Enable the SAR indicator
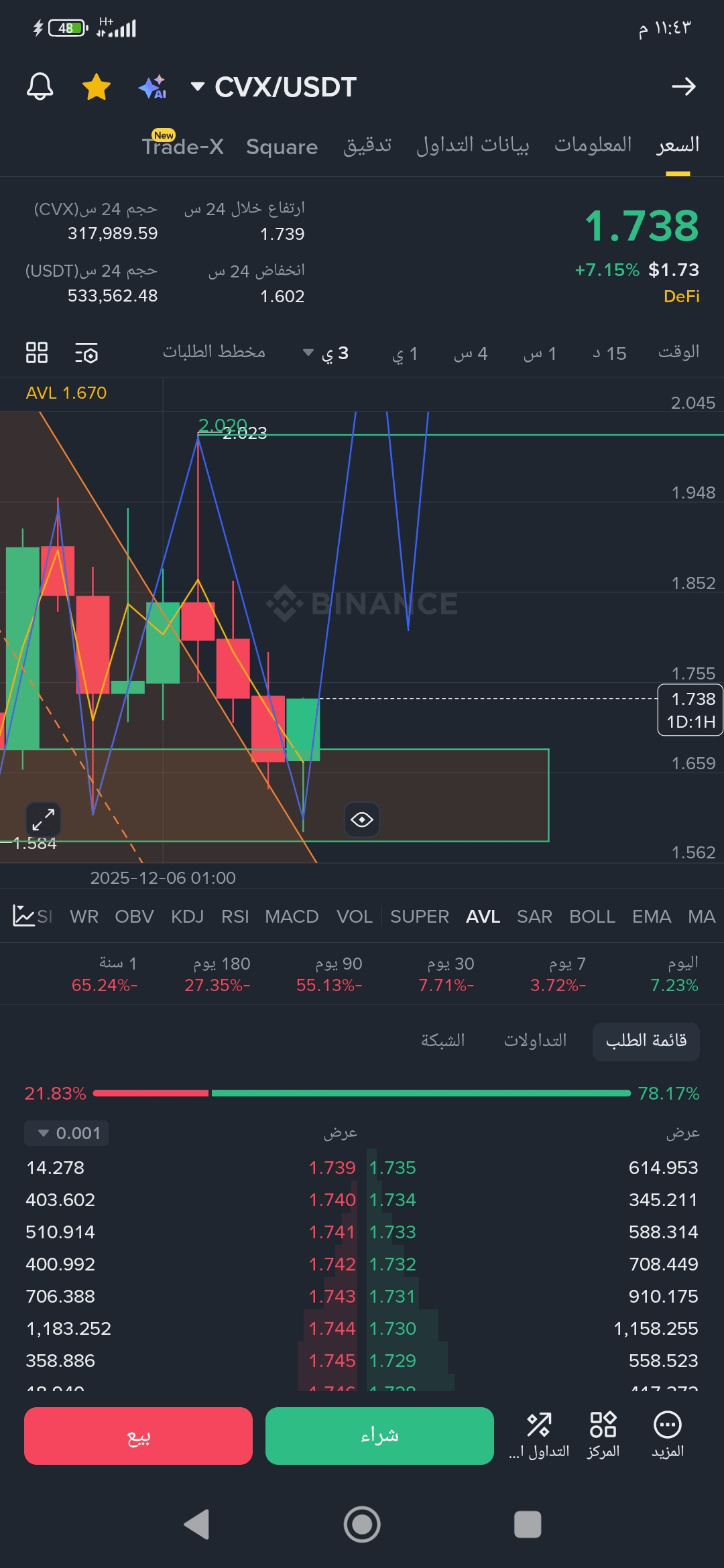Viewport: 724px width, 1568px height. [x=534, y=917]
